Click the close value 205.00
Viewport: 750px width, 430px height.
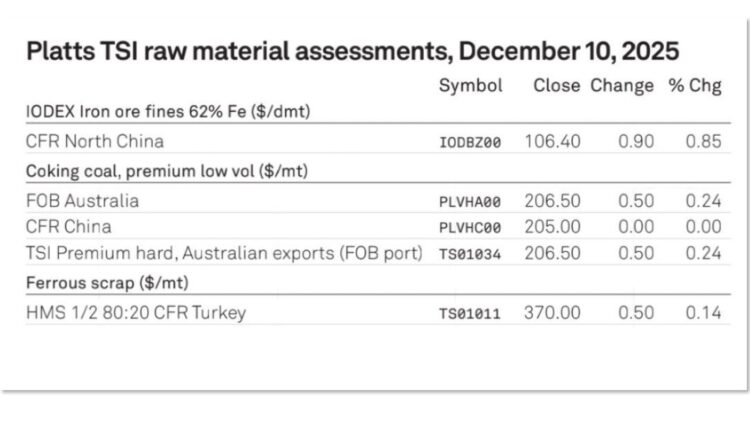point(552,226)
